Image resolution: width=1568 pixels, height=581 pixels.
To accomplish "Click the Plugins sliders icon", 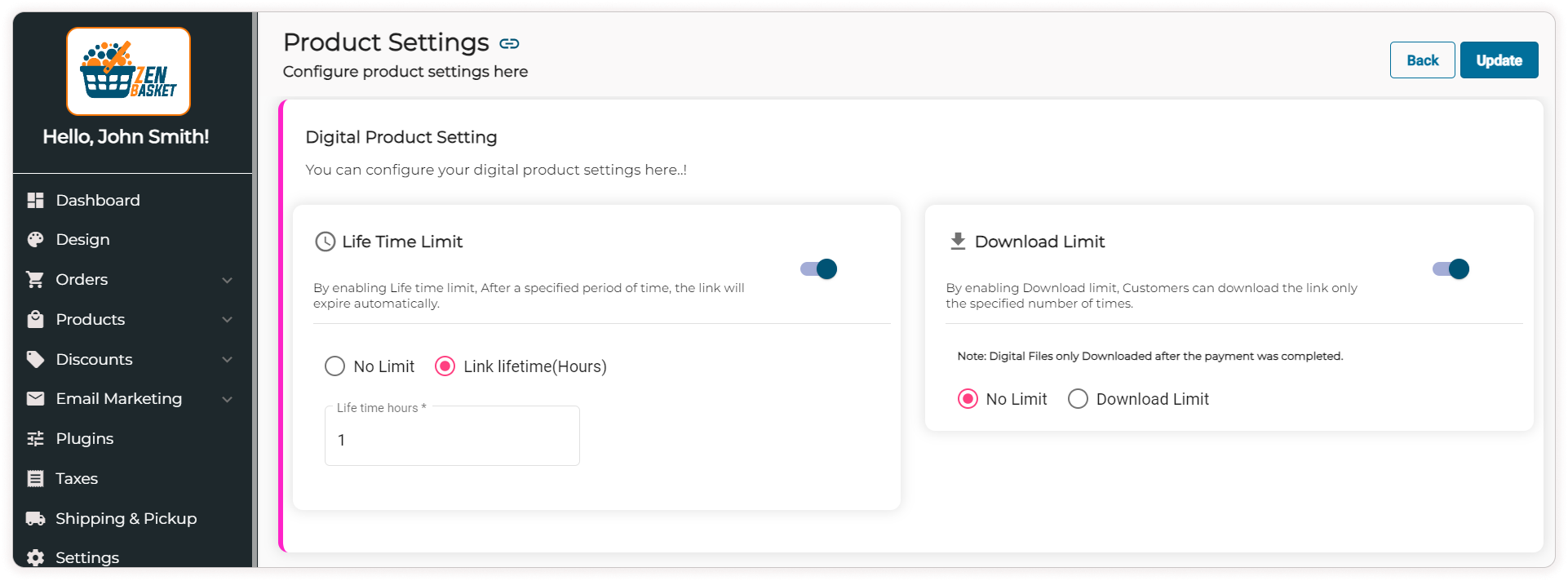I will [35, 439].
